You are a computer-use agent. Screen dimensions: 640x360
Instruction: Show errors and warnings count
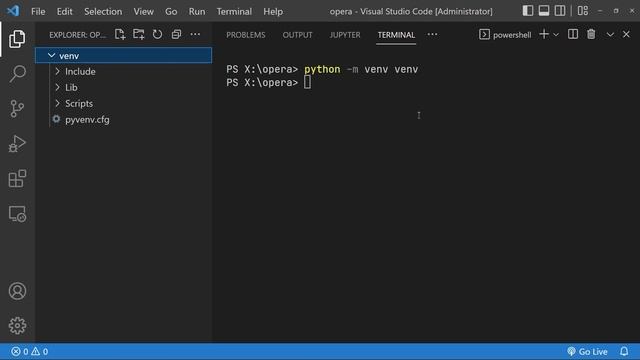[29, 351]
